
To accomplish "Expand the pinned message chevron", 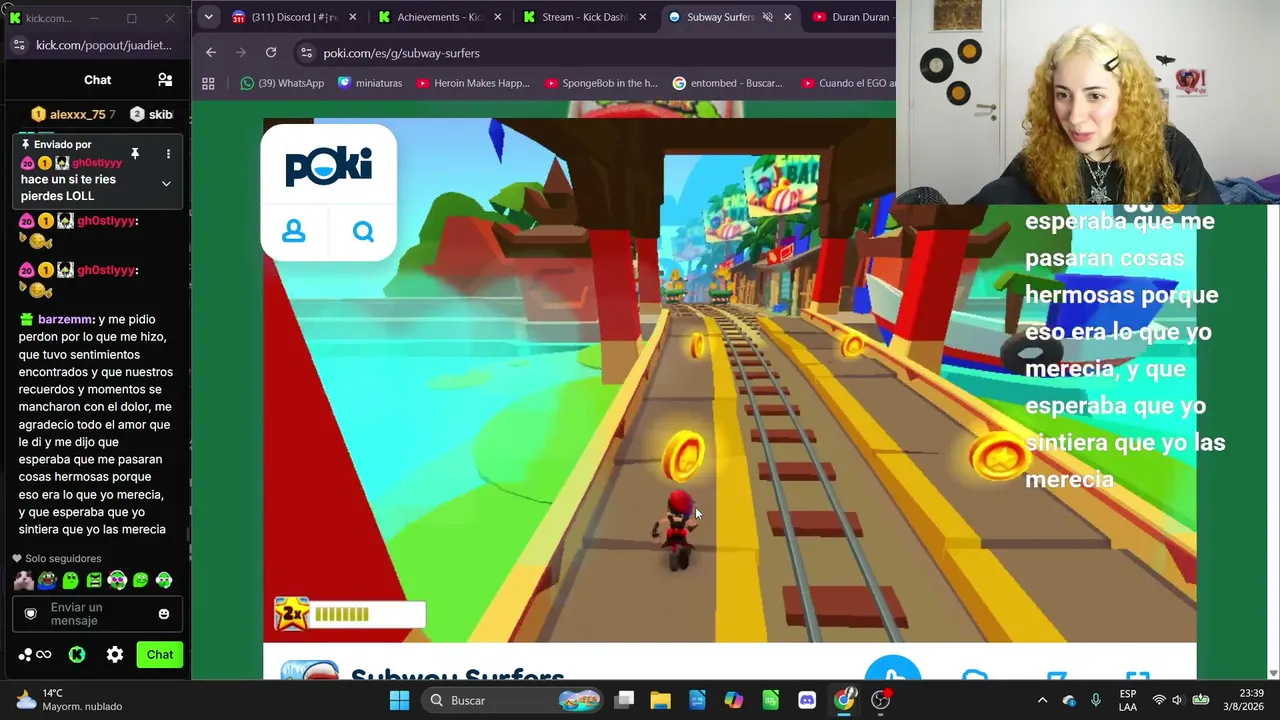I will [166, 184].
